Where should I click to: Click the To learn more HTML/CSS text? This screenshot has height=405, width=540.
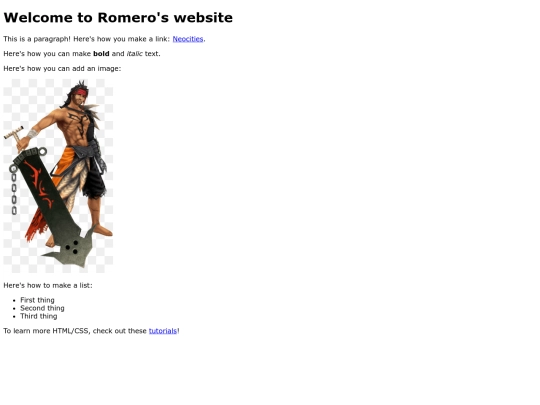click(x=46, y=331)
